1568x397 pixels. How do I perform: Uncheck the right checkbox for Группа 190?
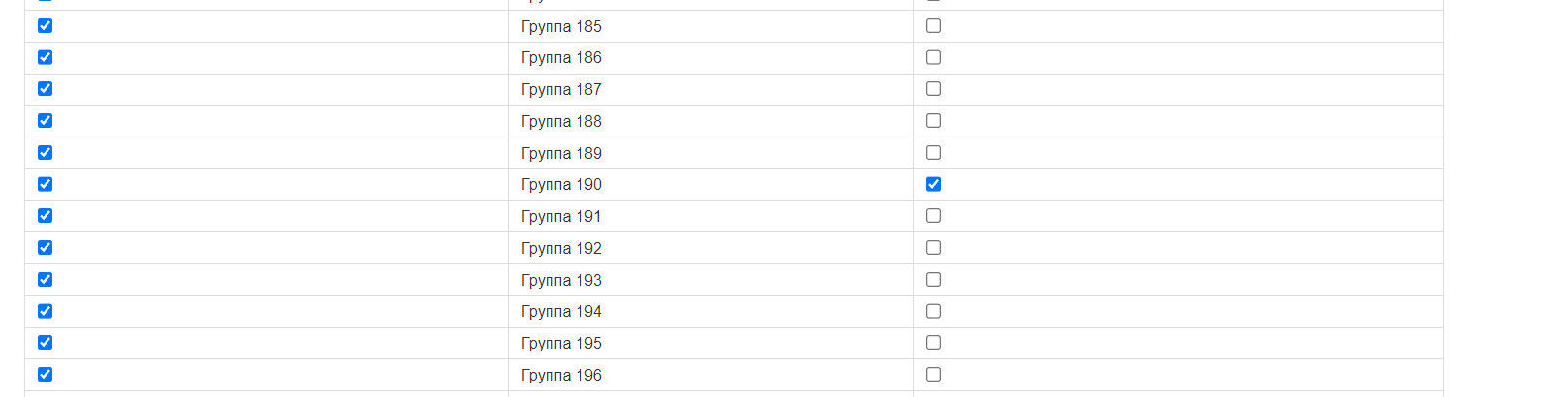(933, 184)
